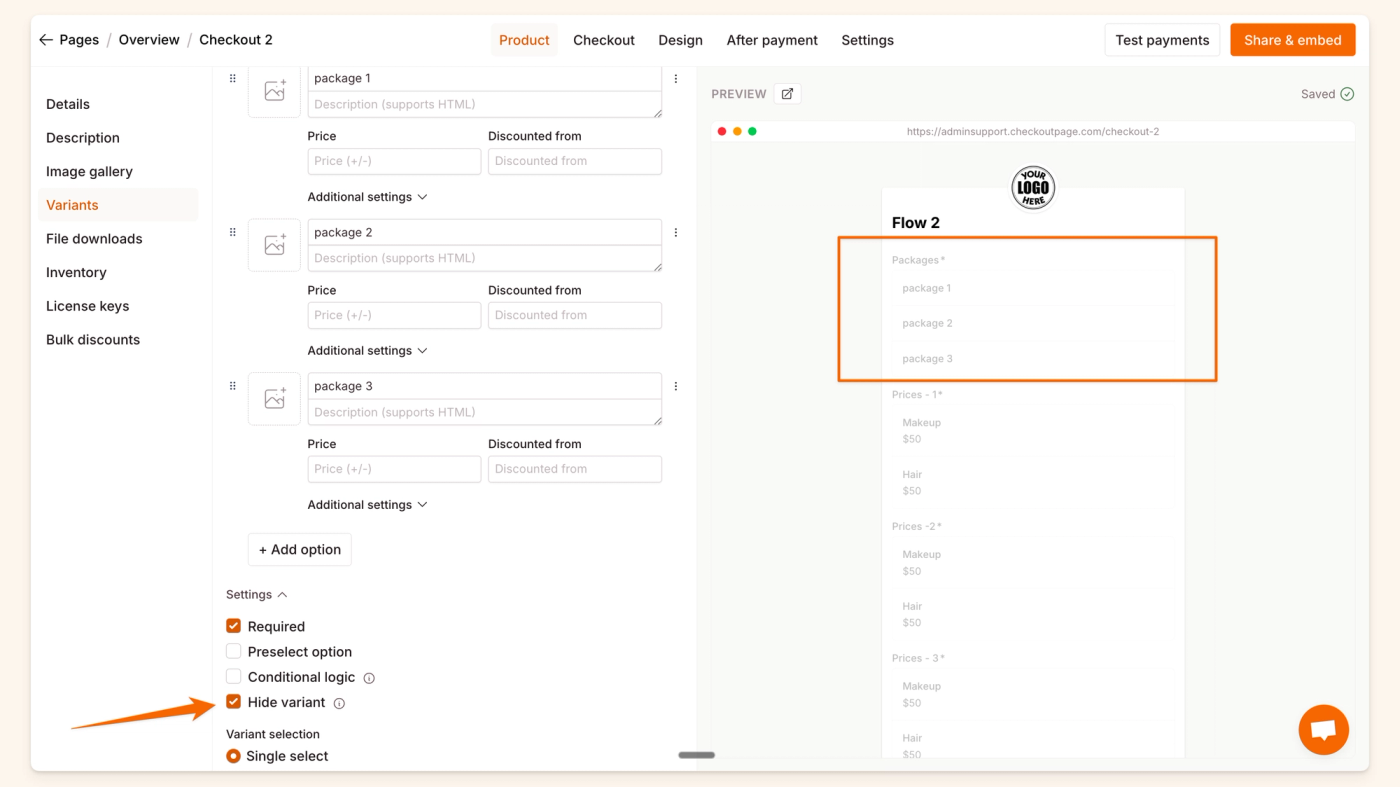
Task: Select package 2 in the preview
Action: [x=1033, y=323]
